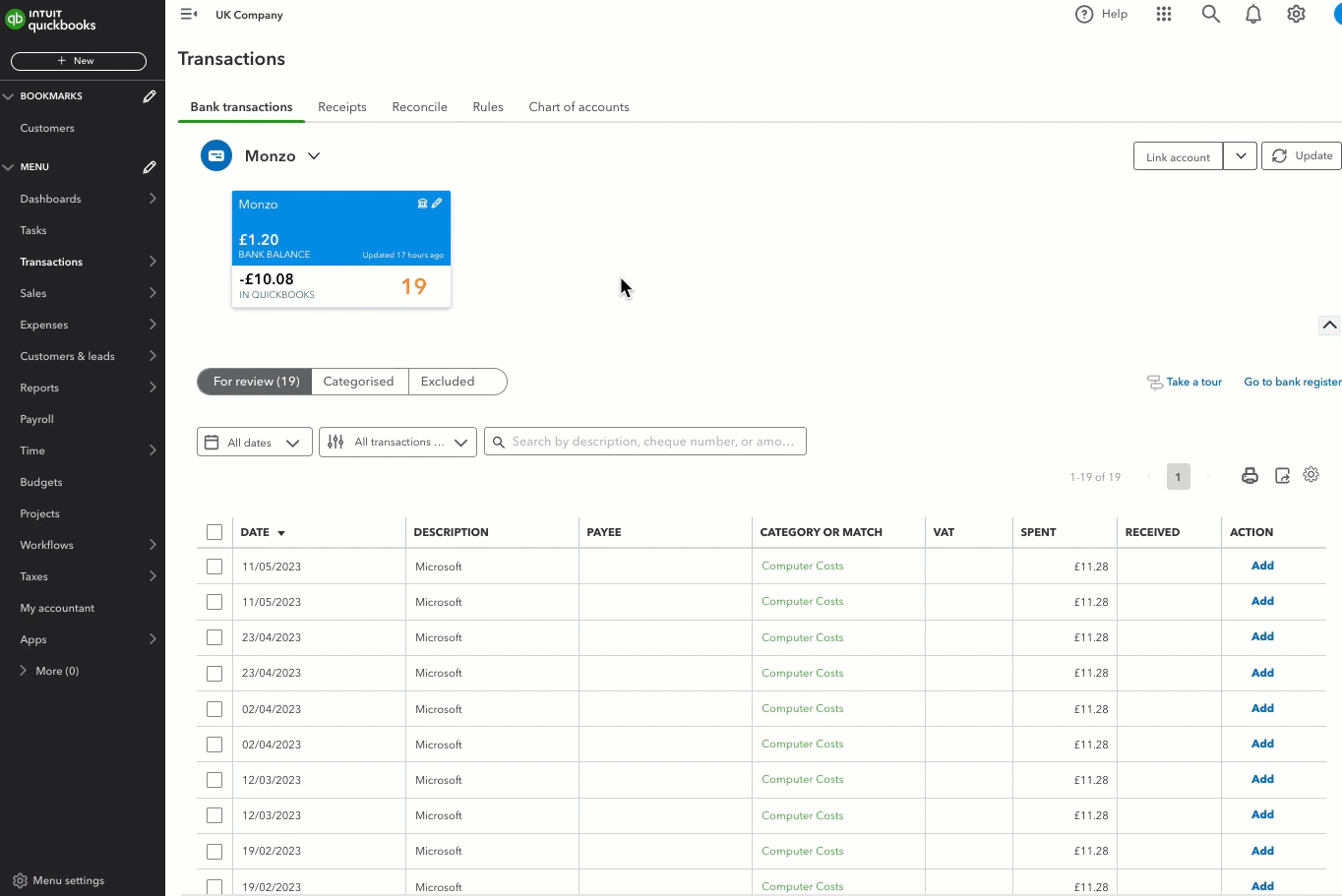Image resolution: width=1342 pixels, height=896 pixels.
Task: Tick checkbox for first 11/05/2023 transaction
Action: tap(214, 567)
